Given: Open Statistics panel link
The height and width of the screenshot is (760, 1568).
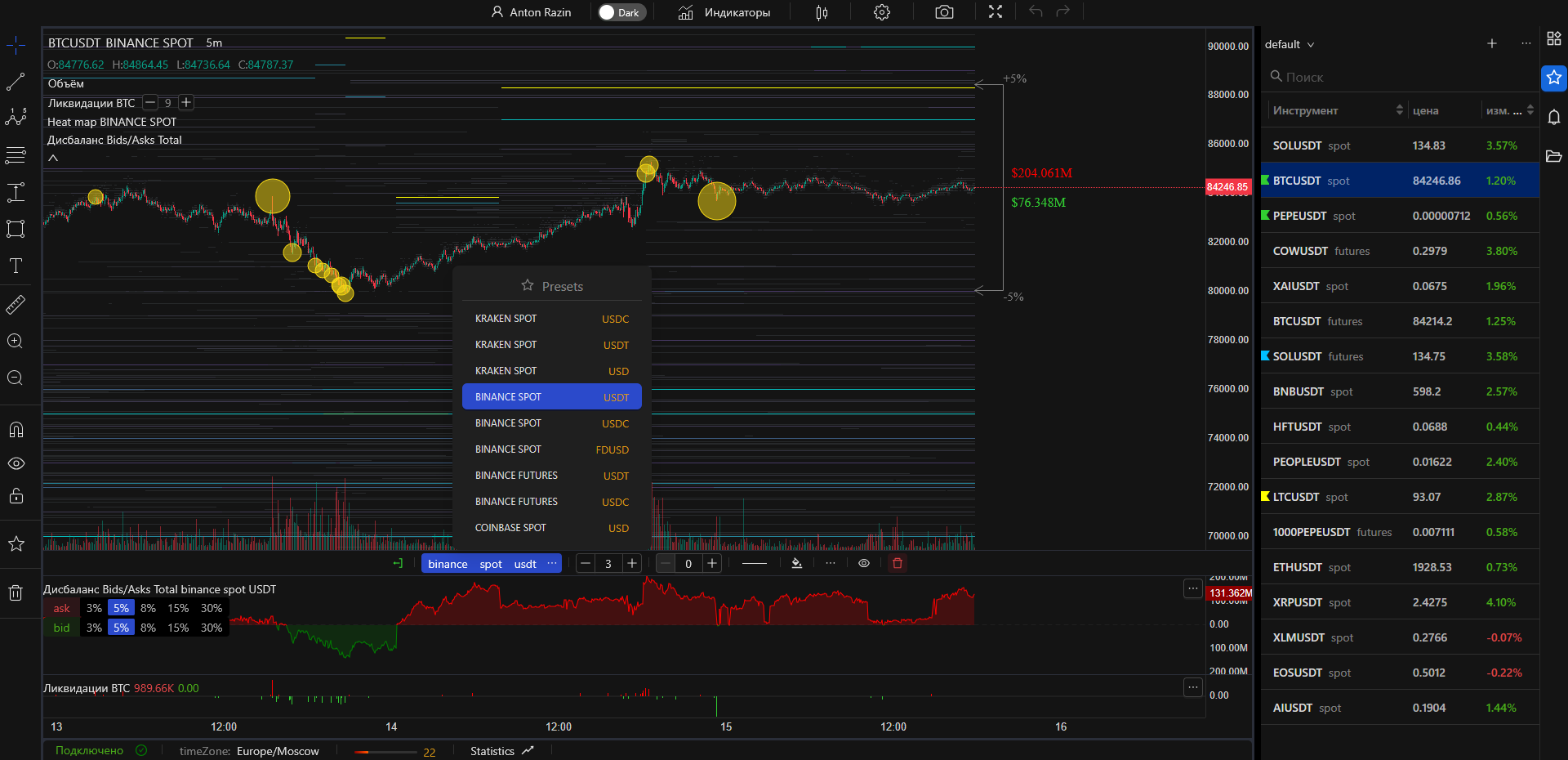Looking at the screenshot, I should 501,751.
